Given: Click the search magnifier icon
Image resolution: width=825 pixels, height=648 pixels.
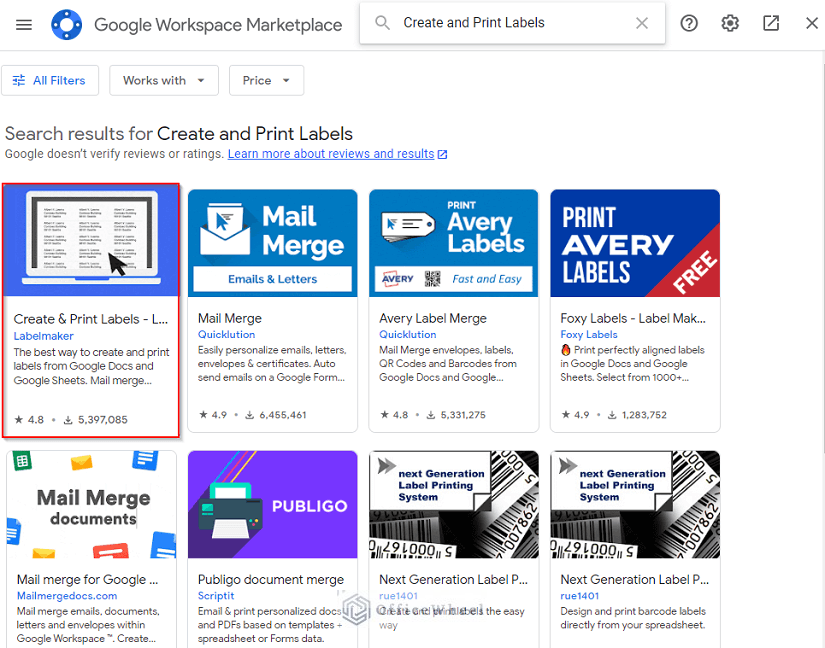Looking at the screenshot, I should 383,23.
